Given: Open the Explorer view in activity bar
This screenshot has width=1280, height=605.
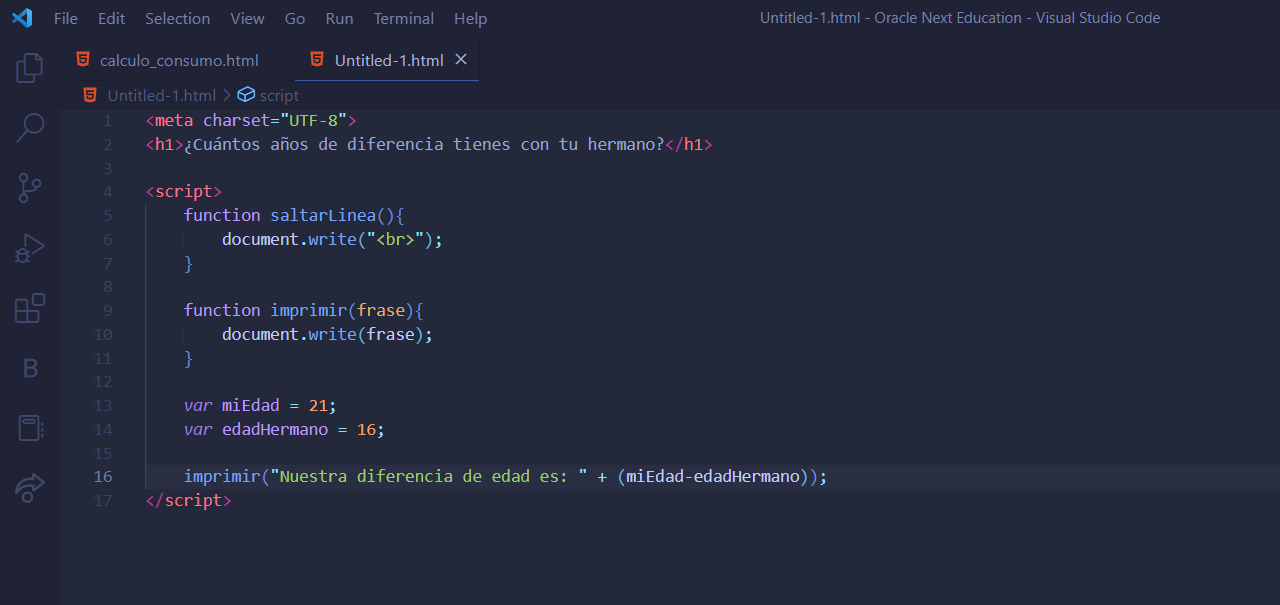Looking at the screenshot, I should click(x=30, y=68).
